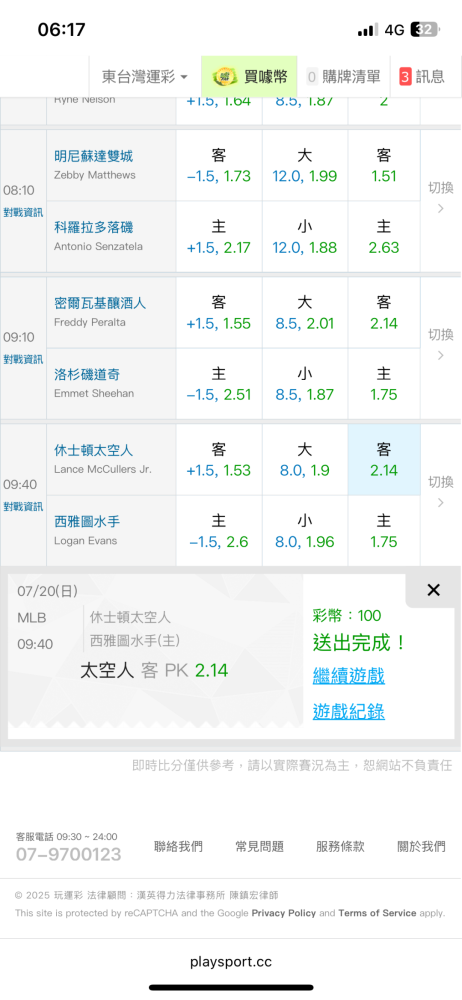Open 服務條款 footer link
Screen dimensions: 462x1000
340,847
